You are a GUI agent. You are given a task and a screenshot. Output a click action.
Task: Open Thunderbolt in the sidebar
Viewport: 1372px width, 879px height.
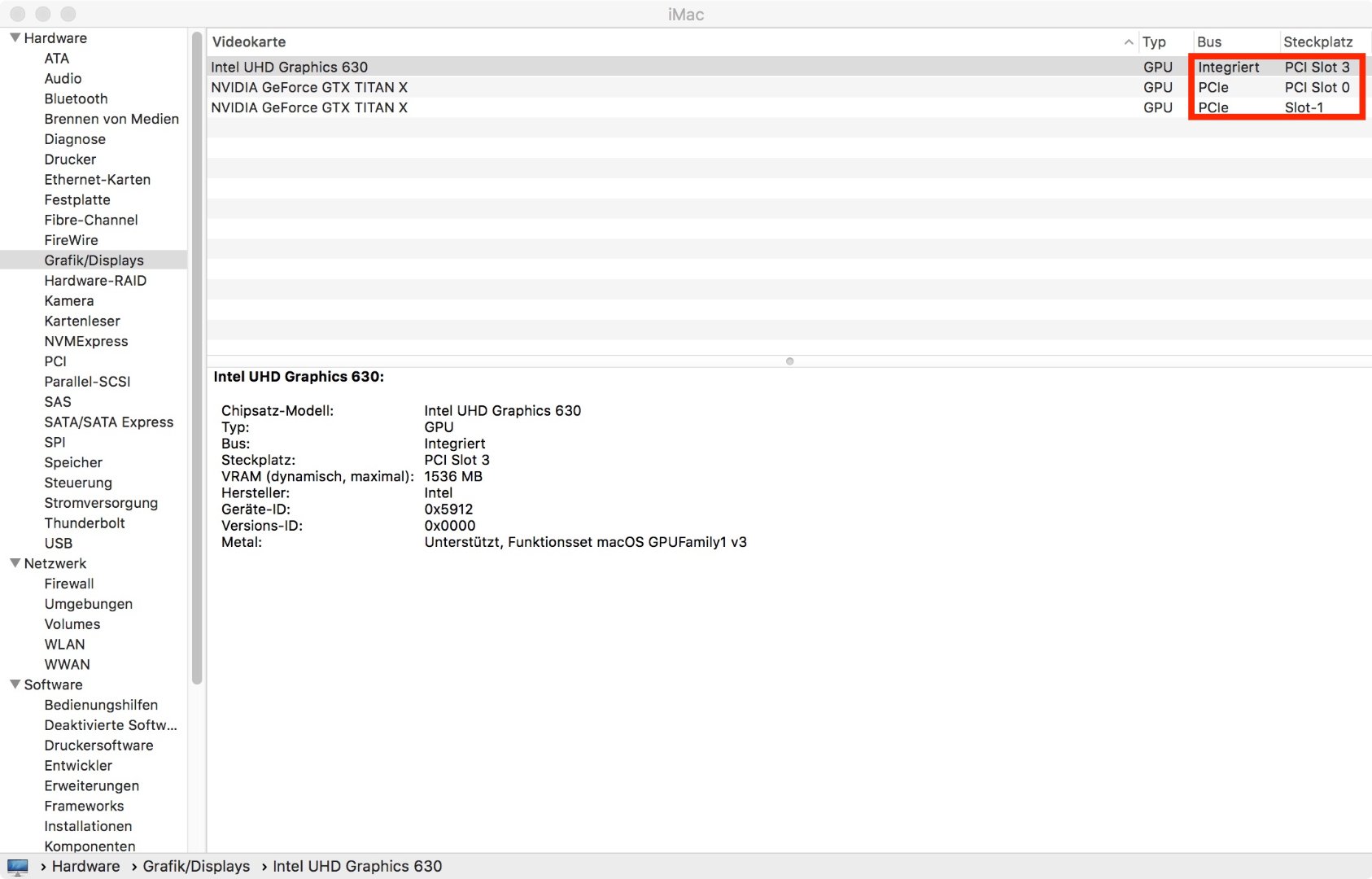point(85,523)
